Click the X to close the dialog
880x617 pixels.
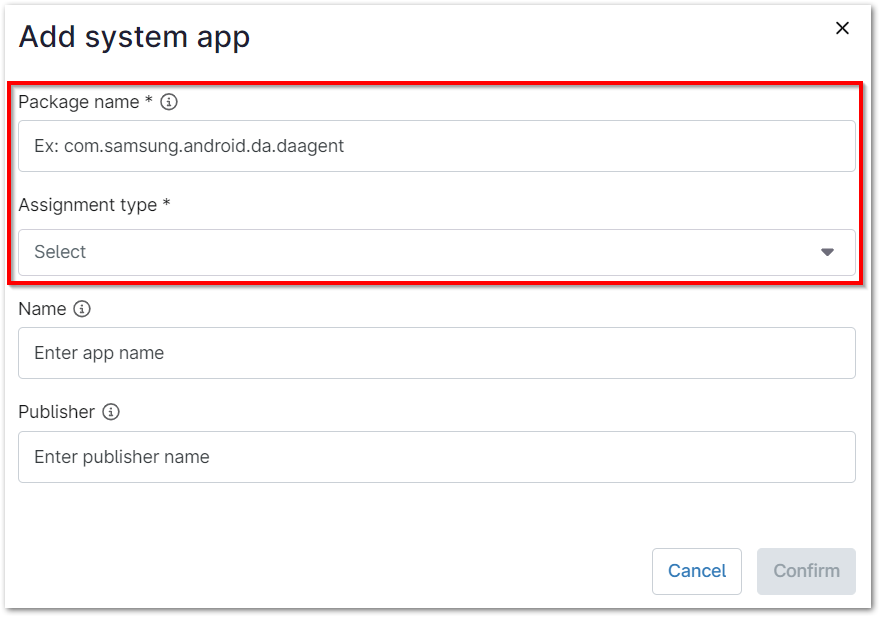[842, 28]
